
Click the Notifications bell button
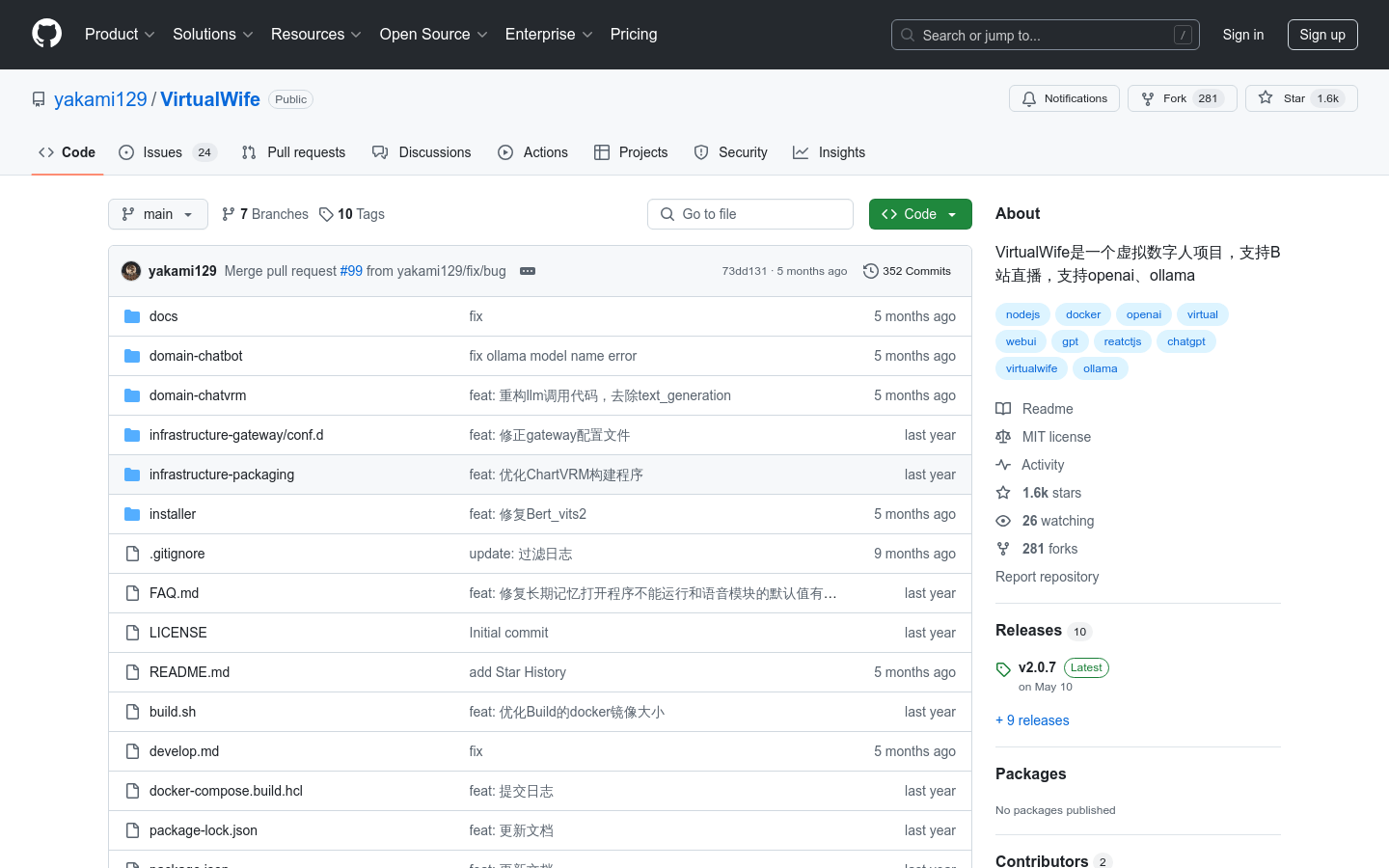(x=1064, y=98)
